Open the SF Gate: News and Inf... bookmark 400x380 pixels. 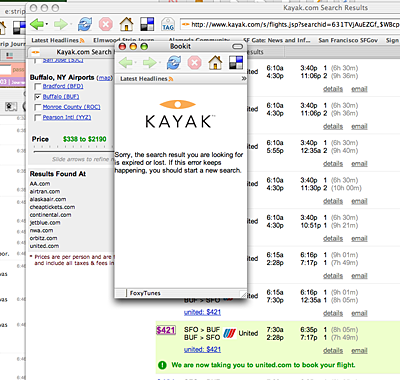277,40
